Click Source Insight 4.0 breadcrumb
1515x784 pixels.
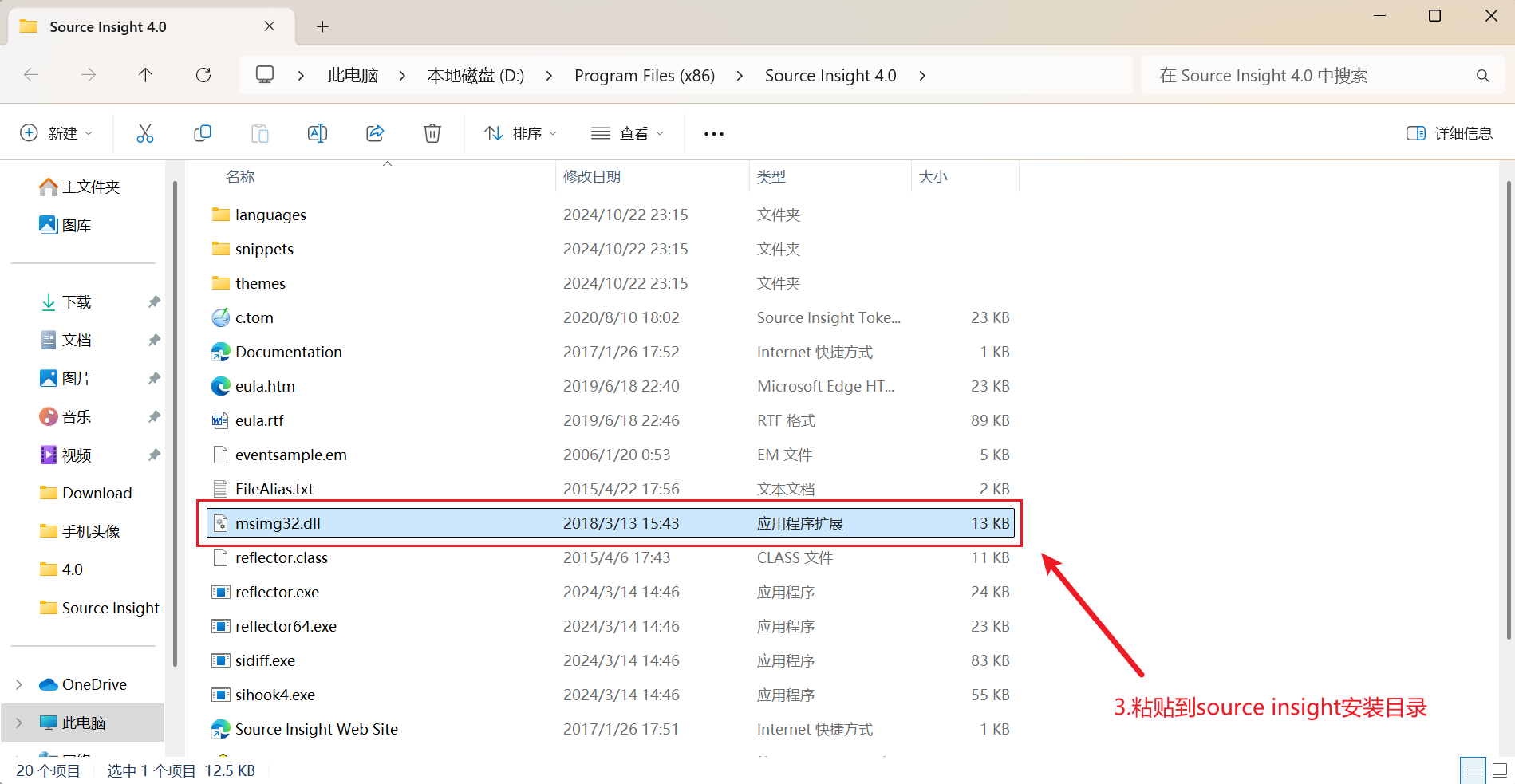coord(830,76)
